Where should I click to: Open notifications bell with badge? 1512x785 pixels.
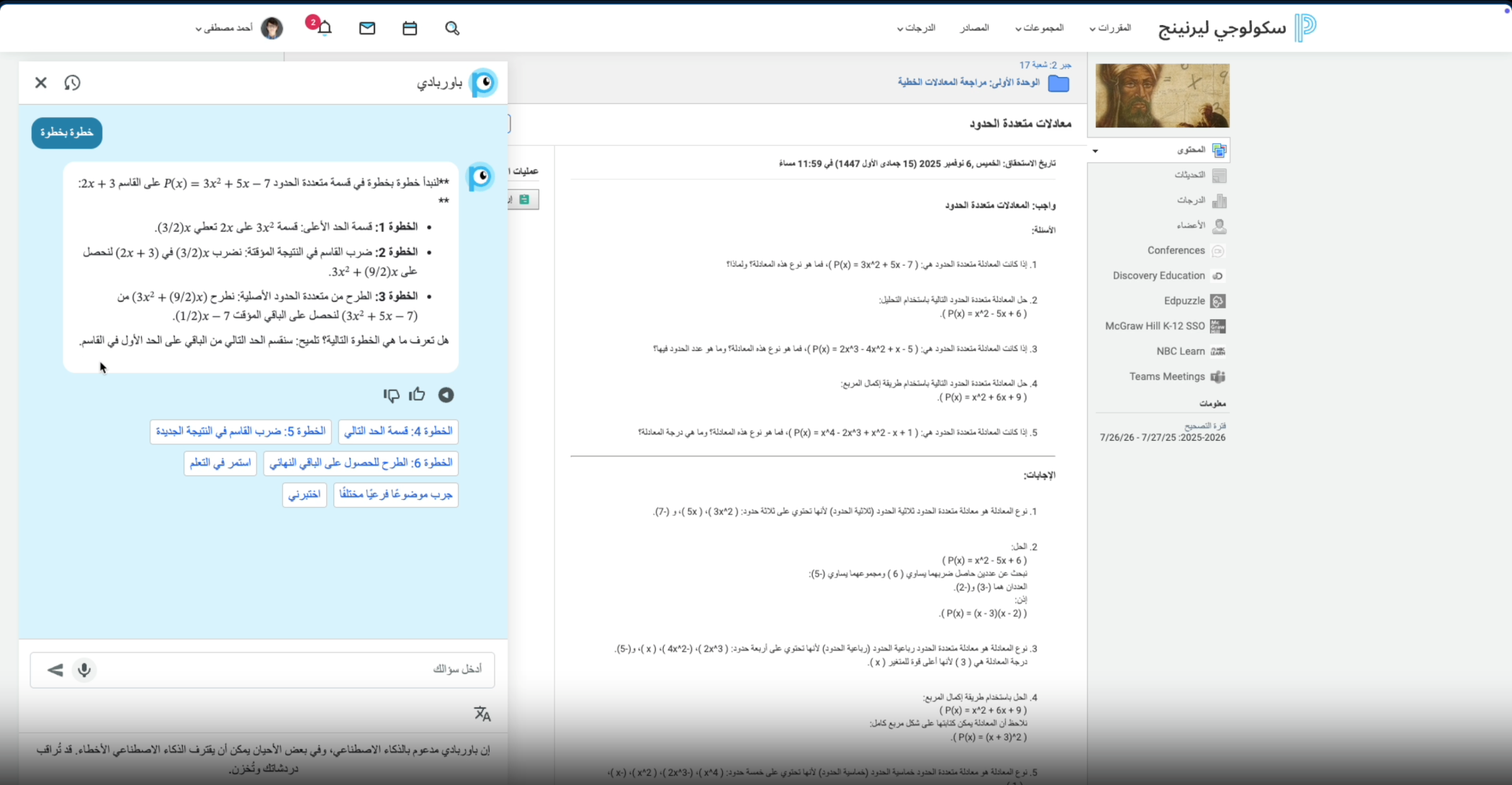[x=324, y=27]
